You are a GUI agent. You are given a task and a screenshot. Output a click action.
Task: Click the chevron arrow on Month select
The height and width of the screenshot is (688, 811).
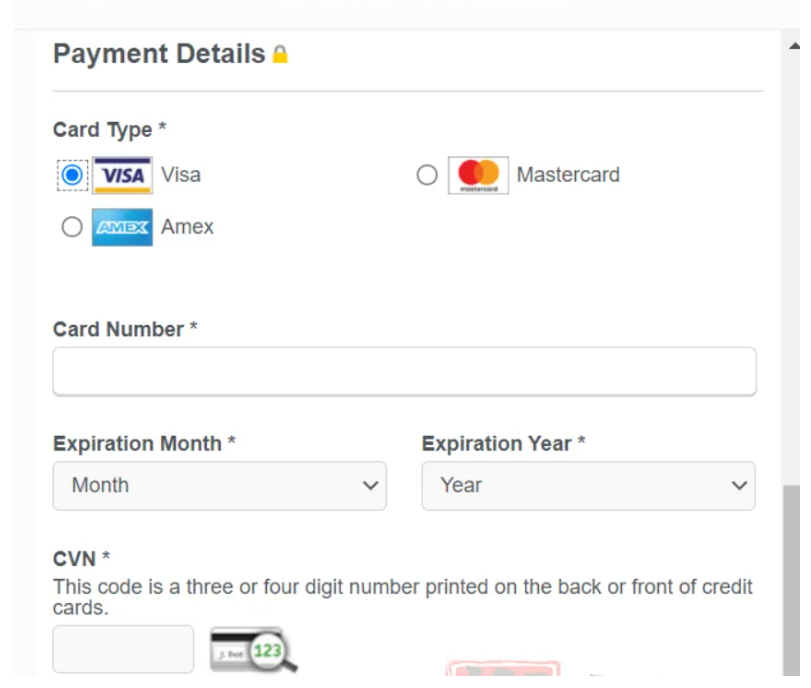tap(370, 486)
